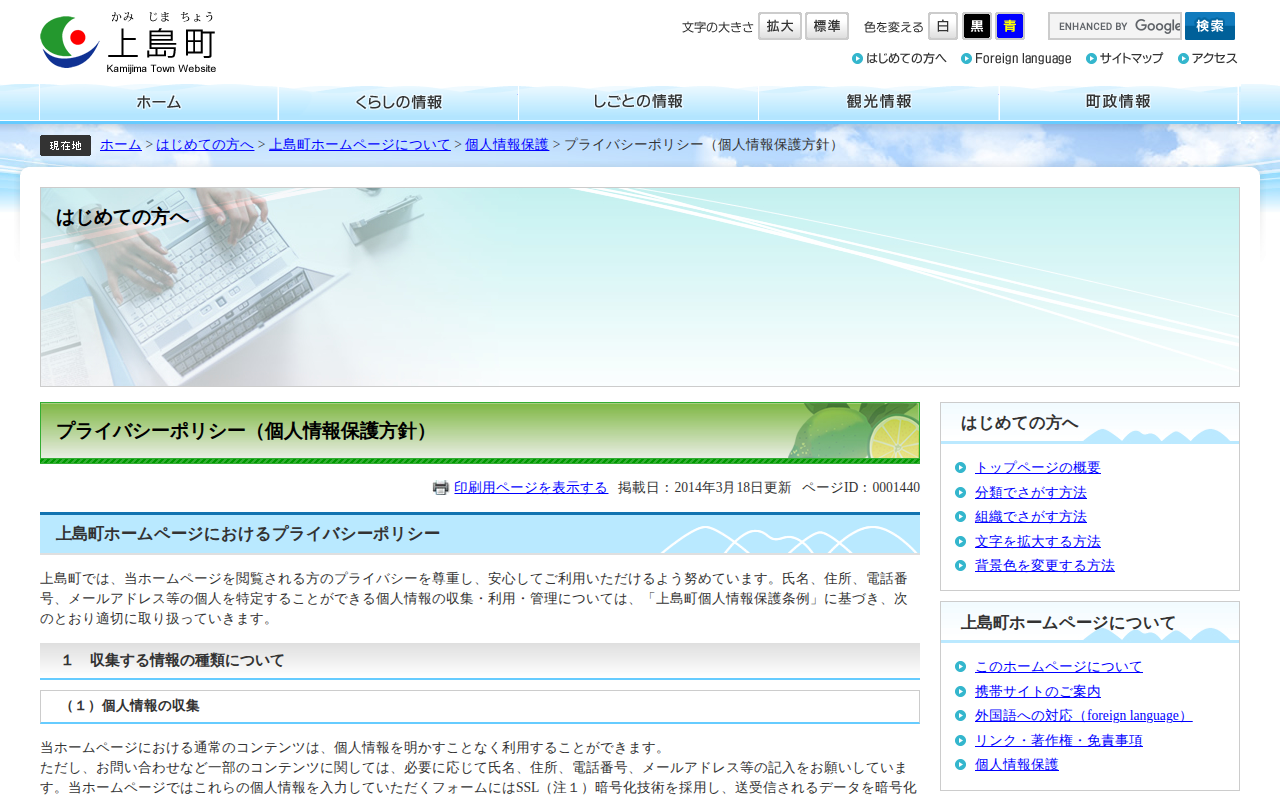Go to 個人情報保護 in the breadcrumb
The width and height of the screenshot is (1280, 800).
[507, 145]
